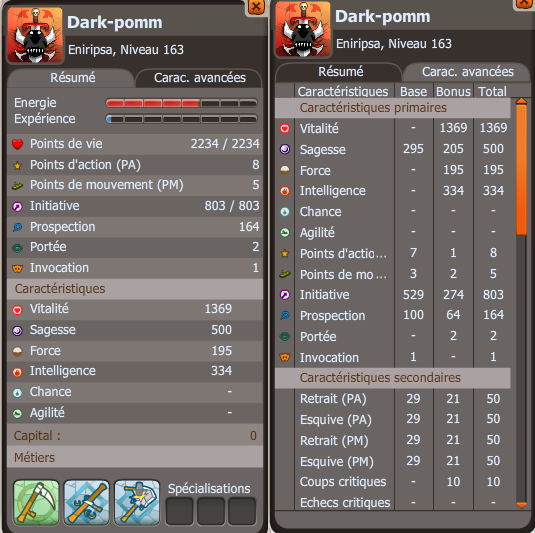Click the first empty Spécialisations slot

click(179, 511)
